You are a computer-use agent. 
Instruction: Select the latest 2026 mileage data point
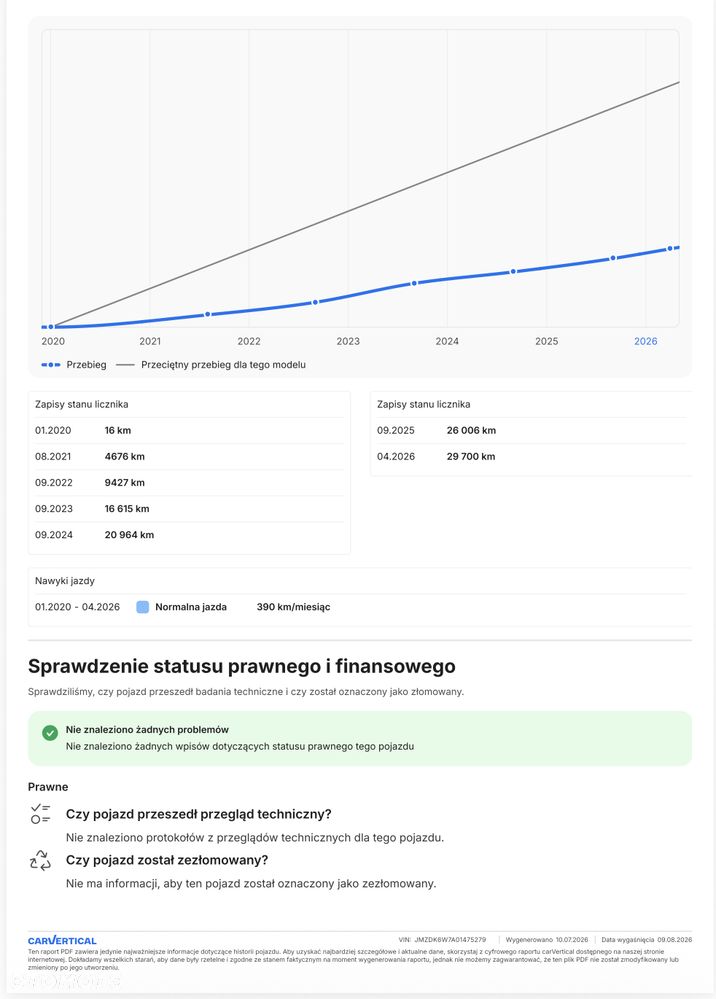pyautogui.click(x=669, y=248)
